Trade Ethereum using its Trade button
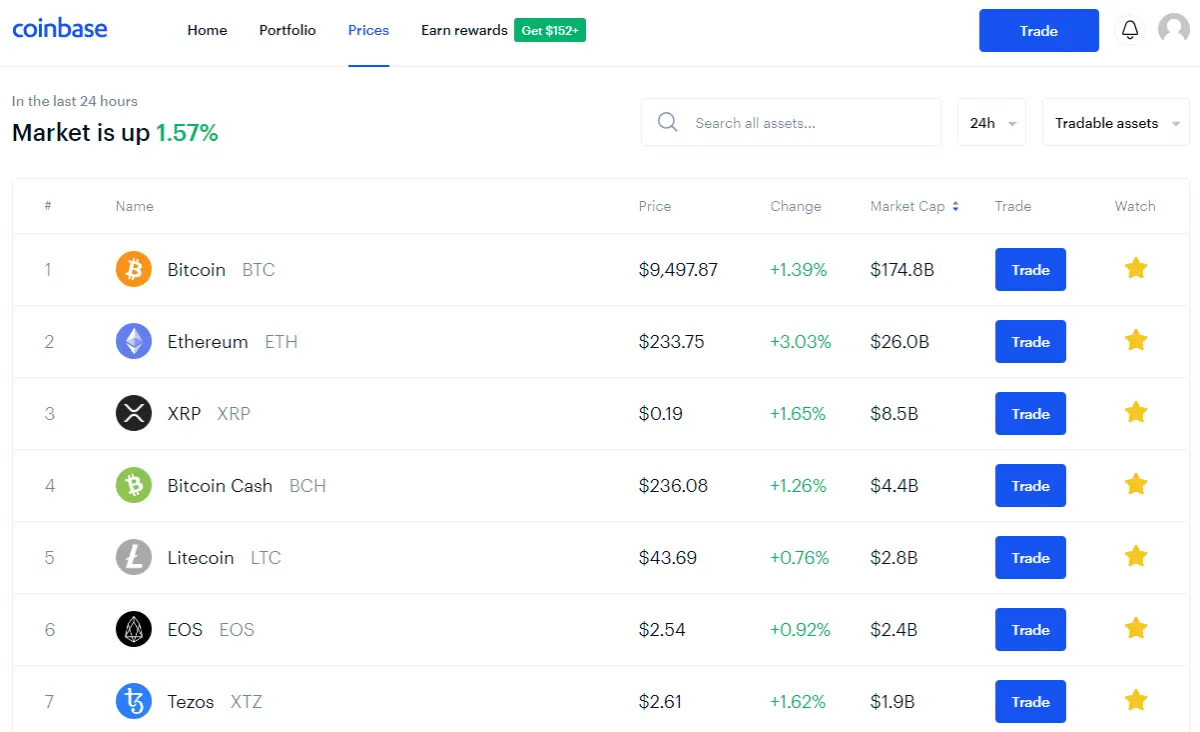Screen dimensions: 1200x732 click(1030, 342)
